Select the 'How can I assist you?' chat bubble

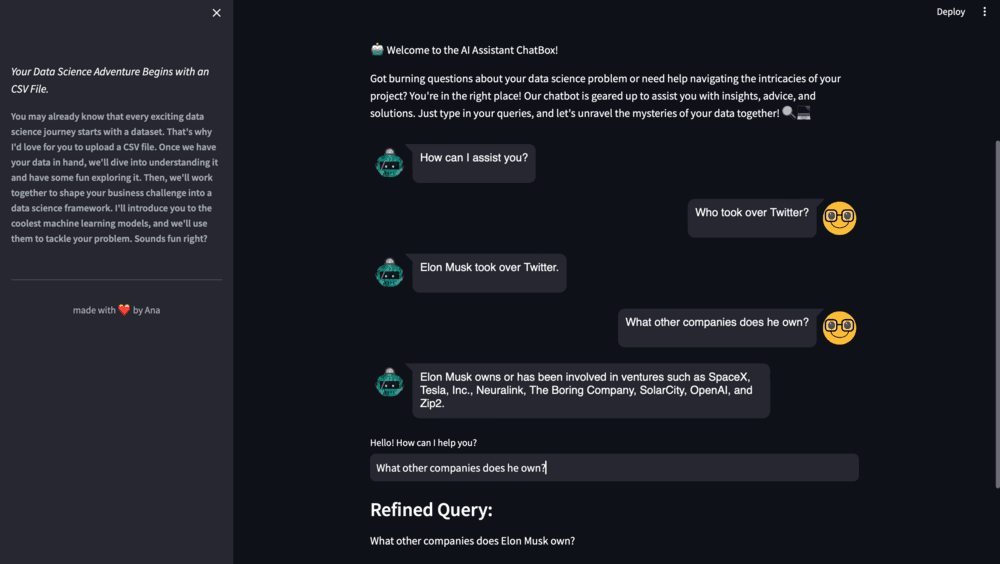(x=474, y=163)
